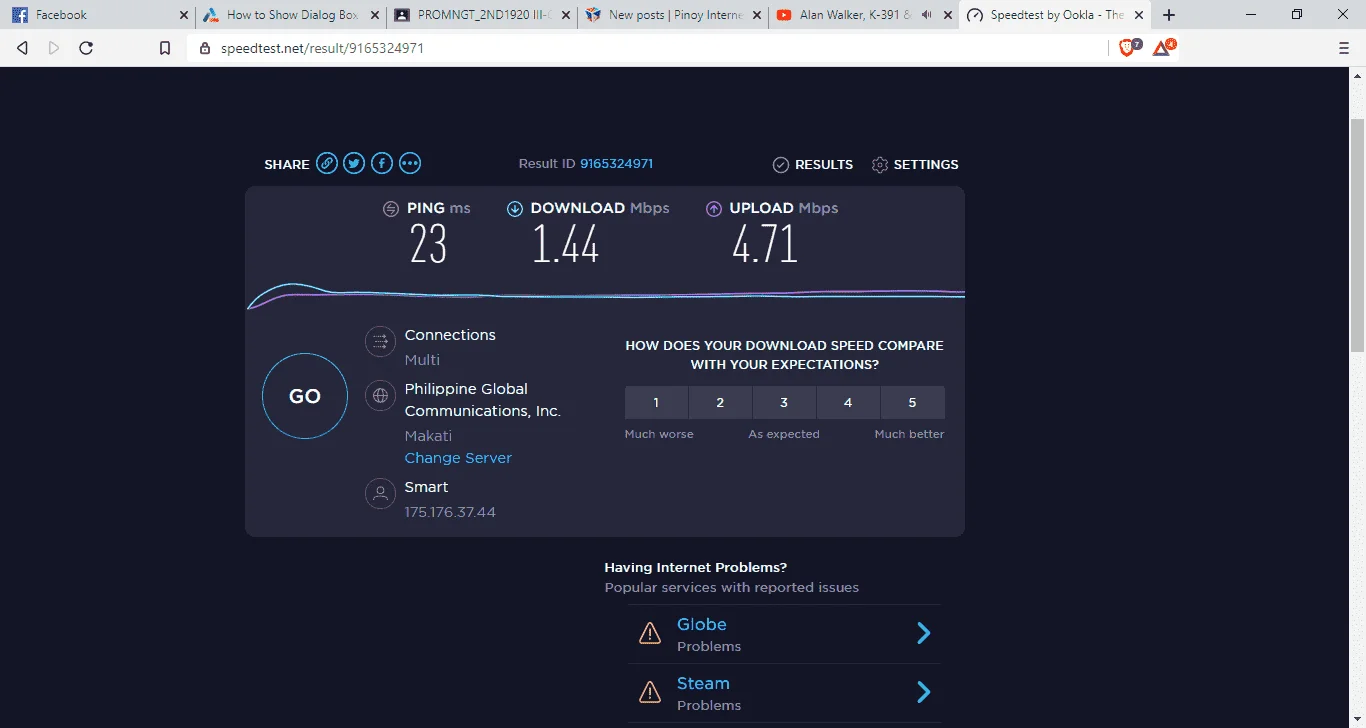1366x728 pixels.
Task: Click the Connections multi icon
Action: coord(380,342)
